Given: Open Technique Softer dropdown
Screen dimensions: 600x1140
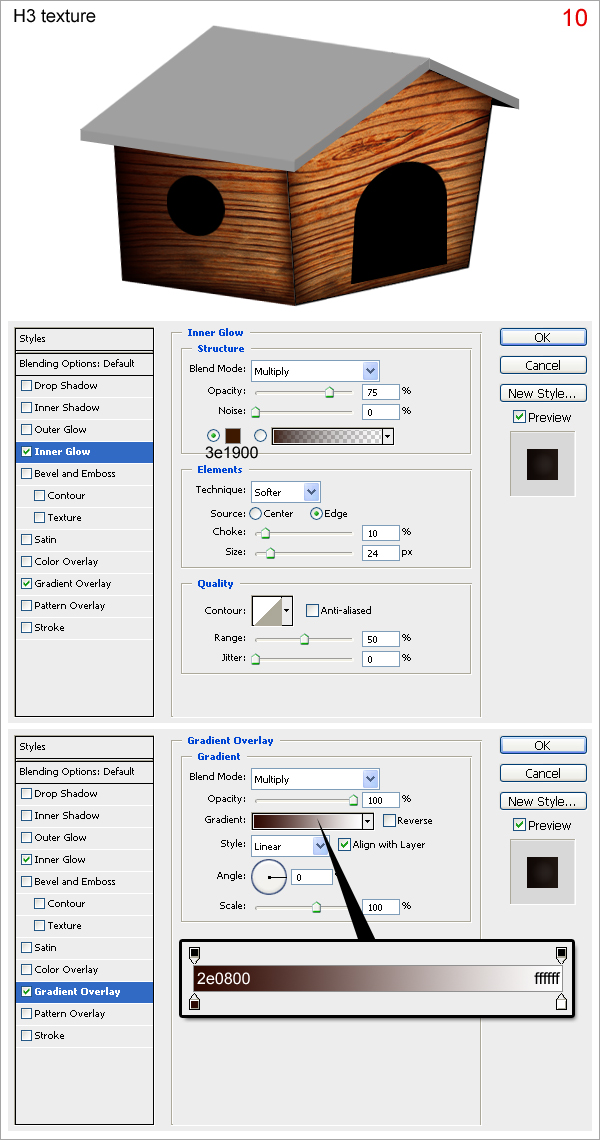Looking at the screenshot, I should click(312, 491).
